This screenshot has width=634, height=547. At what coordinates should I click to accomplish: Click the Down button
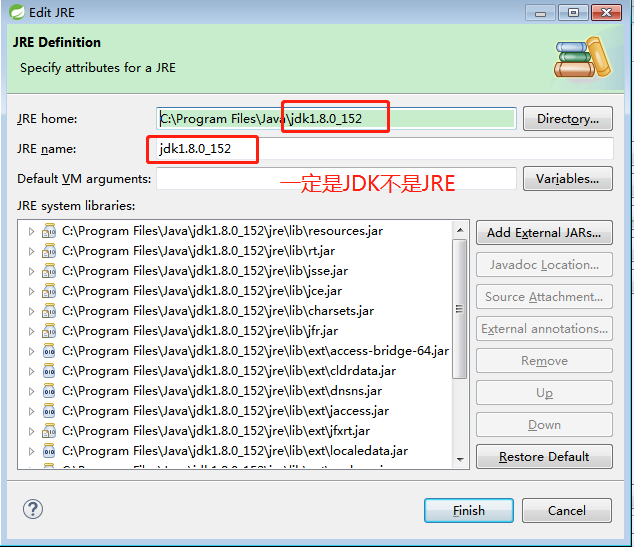544,425
